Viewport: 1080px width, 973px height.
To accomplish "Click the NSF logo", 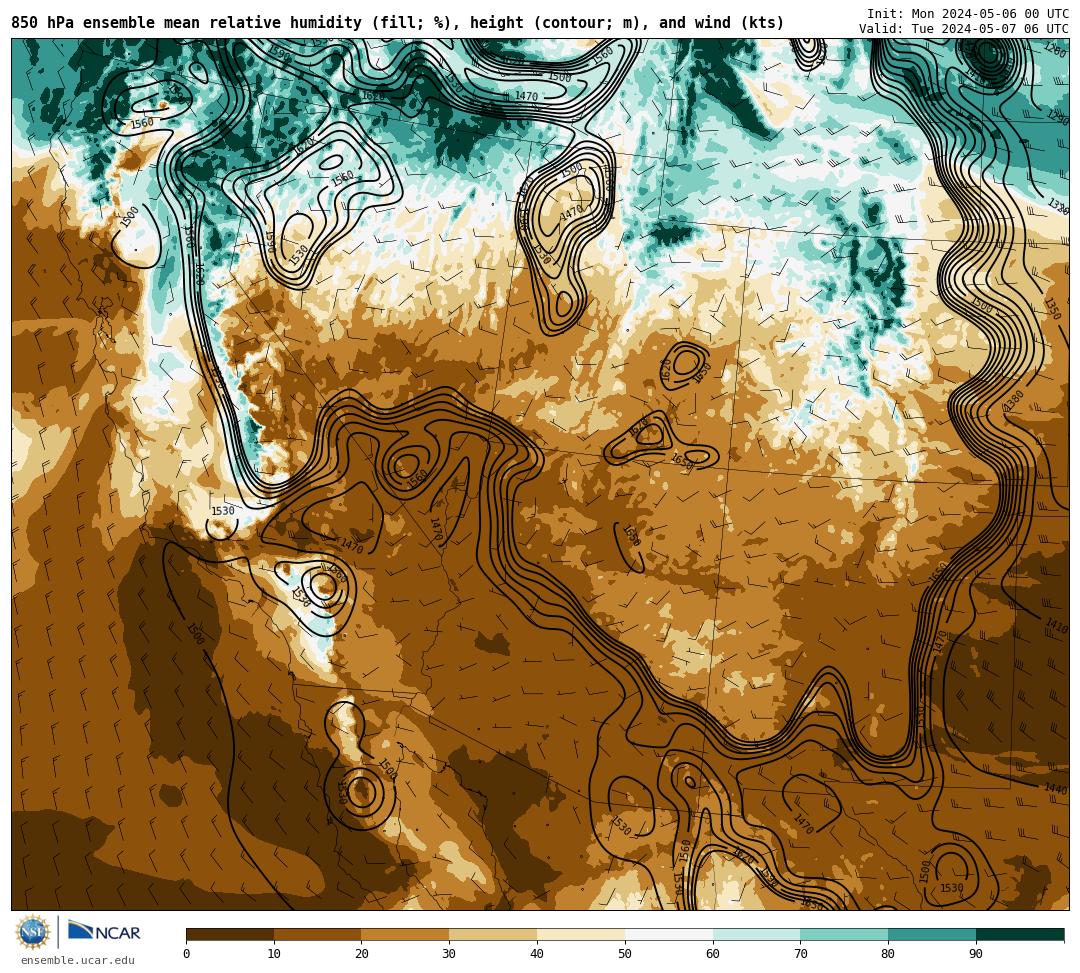I will click(32, 932).
